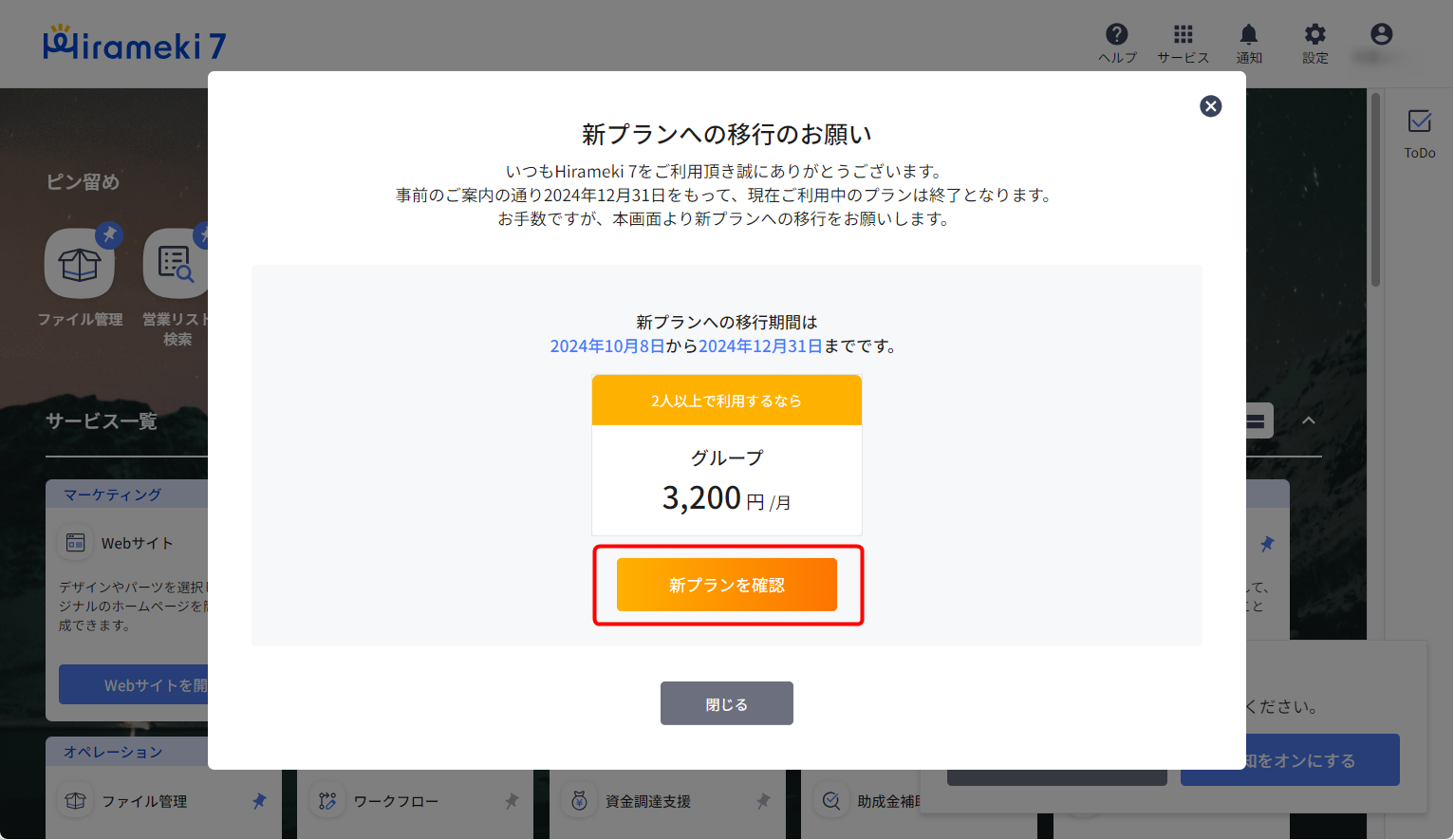
Task: Open the settings gear icon
Action: 1314,35
